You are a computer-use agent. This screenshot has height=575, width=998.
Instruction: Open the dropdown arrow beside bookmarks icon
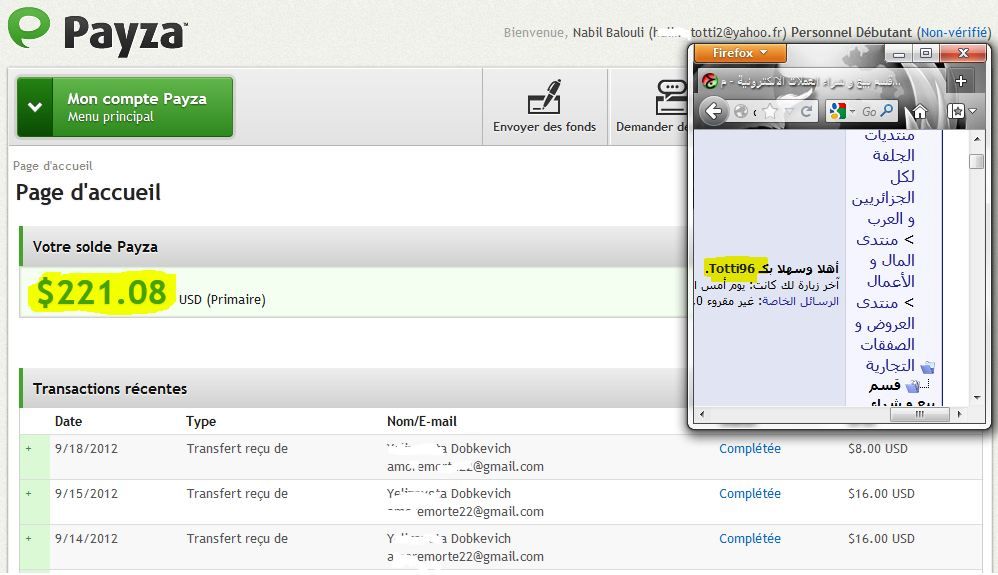pos(973,112)
